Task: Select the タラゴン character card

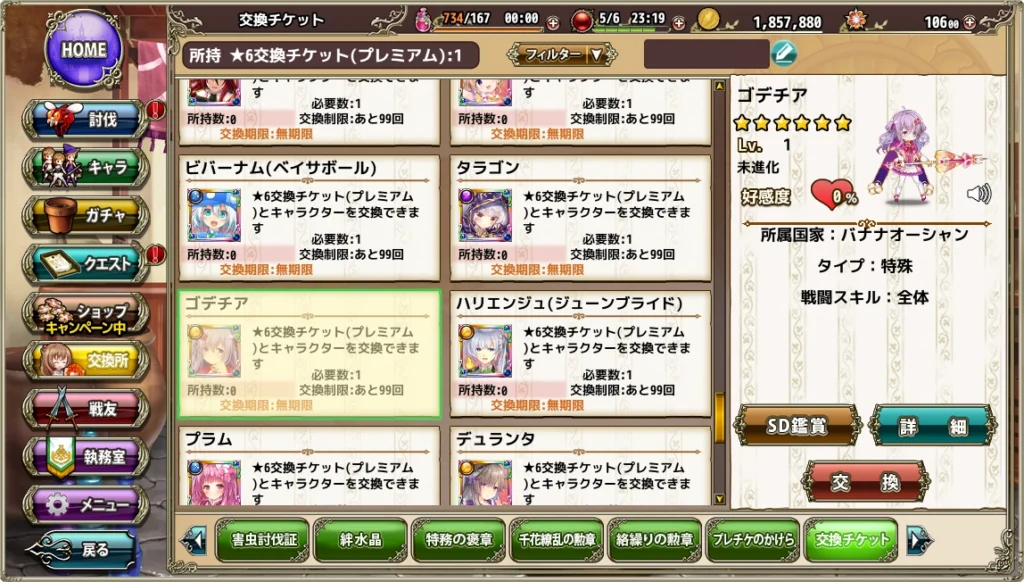Action: [580, 218]
